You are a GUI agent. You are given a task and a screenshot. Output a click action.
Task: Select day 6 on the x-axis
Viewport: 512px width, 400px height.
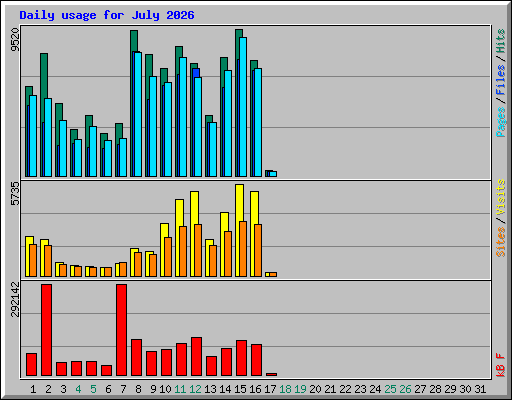pyautogui.click(x=108, y=389)
